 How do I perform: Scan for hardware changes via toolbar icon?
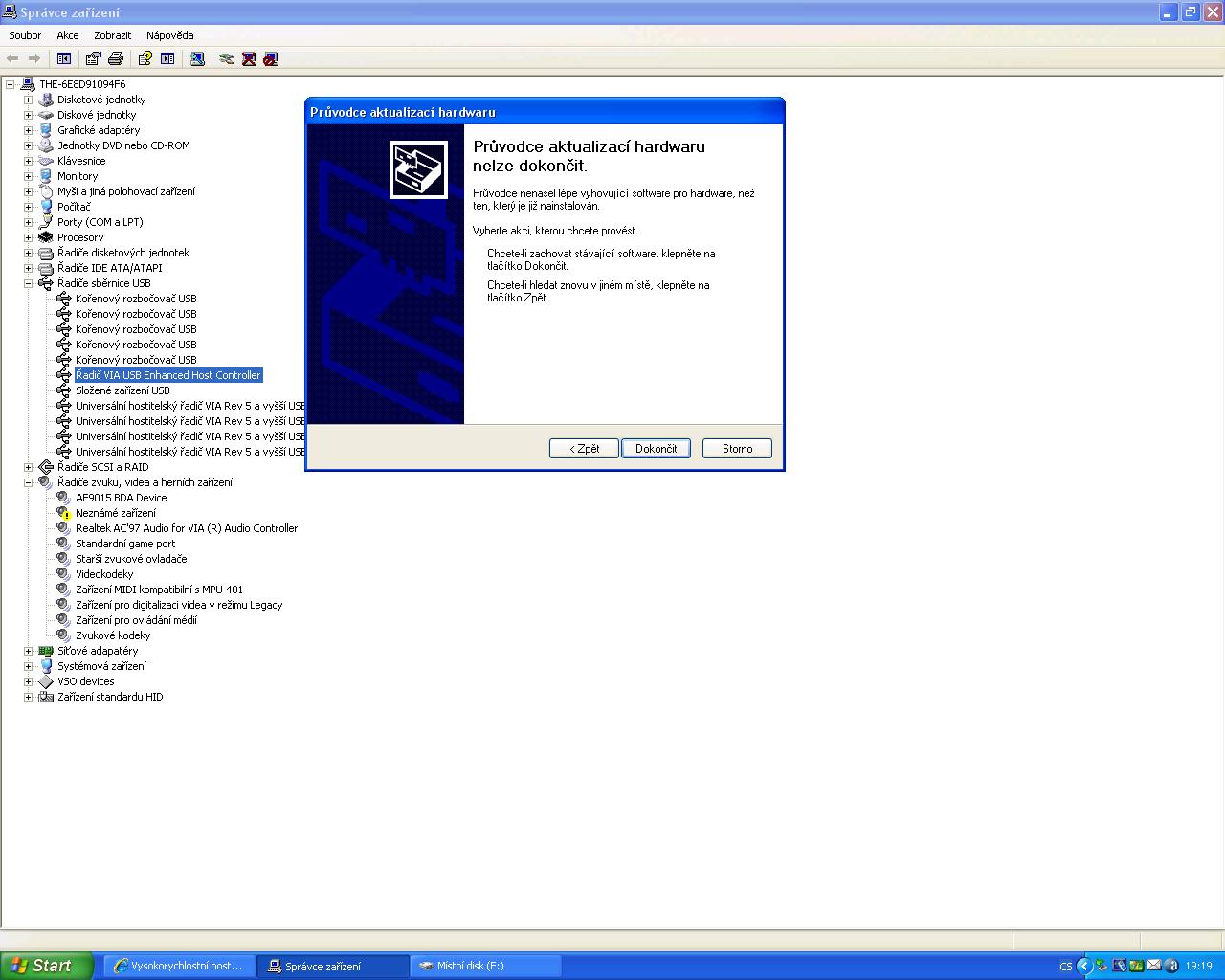click(x=197, y=58)
